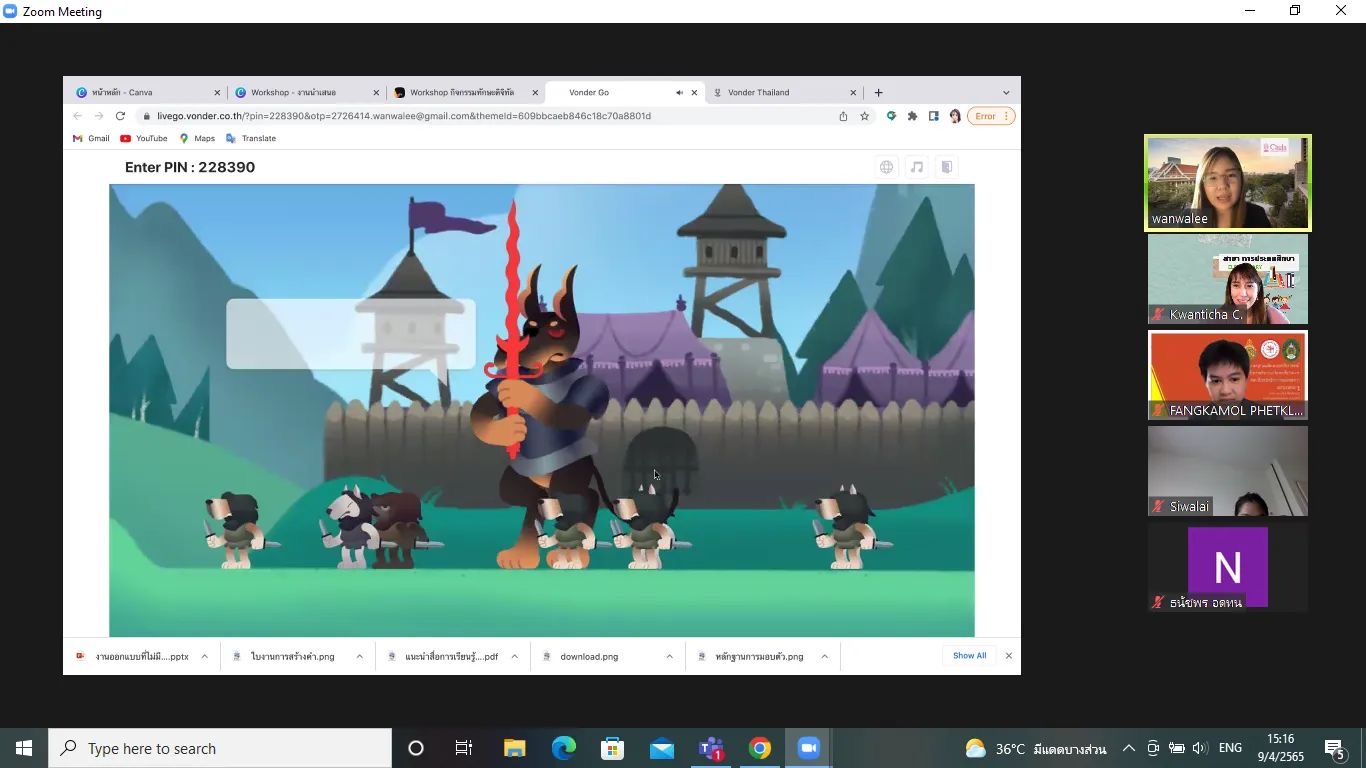Select wanwalee video thumbnail
The image size is (1366, 768).
[x=1228, y=183]
